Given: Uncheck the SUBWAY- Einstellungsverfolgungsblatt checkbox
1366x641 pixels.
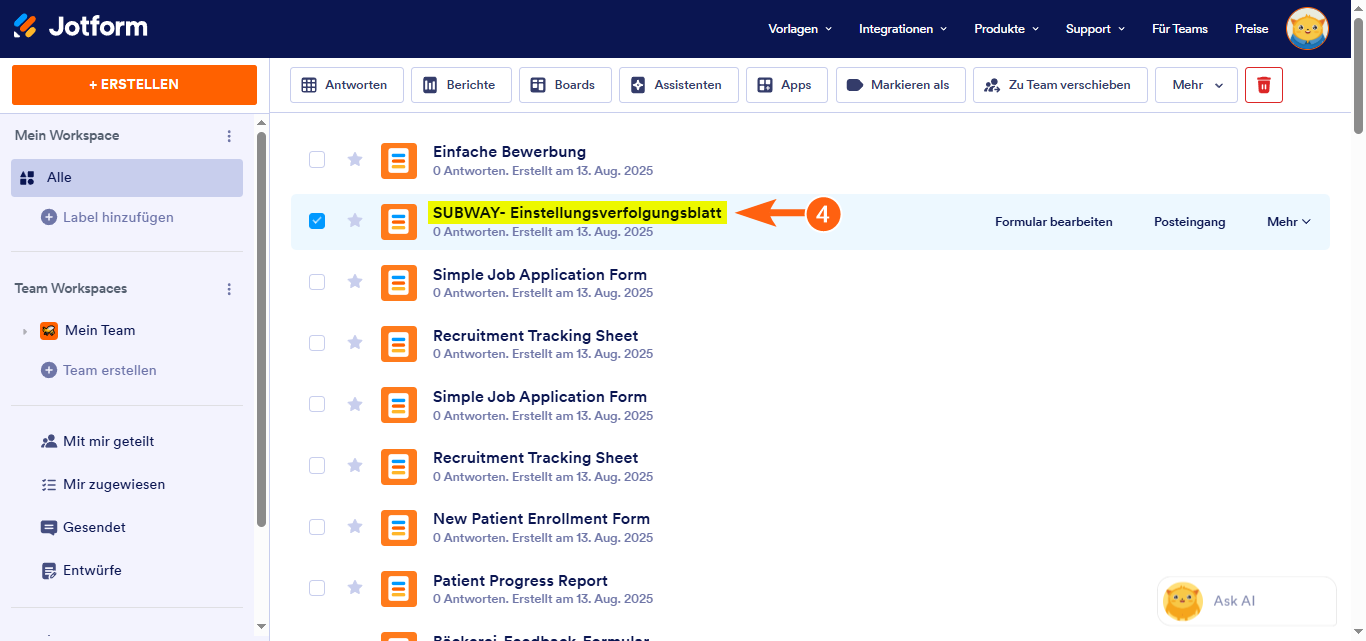Looking at the screenshot, I should pos(317,221).
